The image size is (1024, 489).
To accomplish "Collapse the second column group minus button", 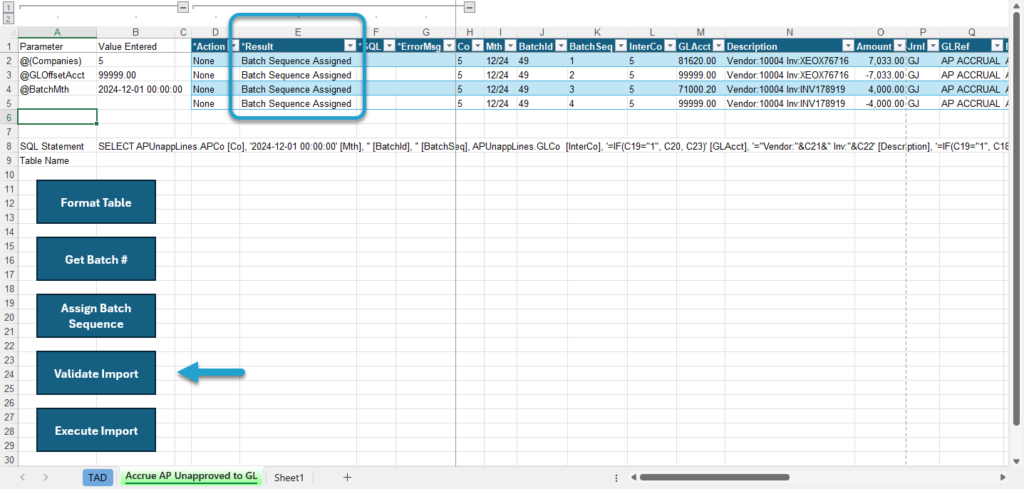I will click(470, 7).
